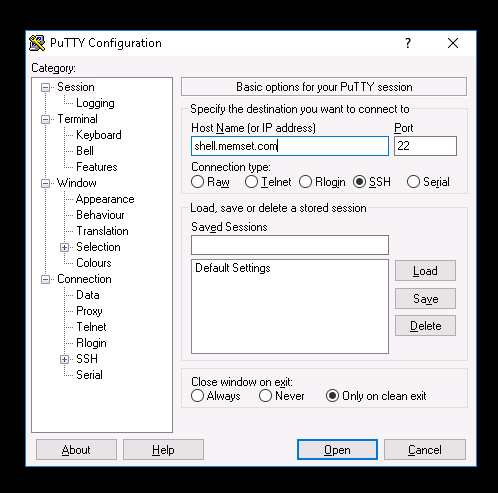Open the Rlogin category in tree
This screenshot has width=498, height=493.
(91, 343)
